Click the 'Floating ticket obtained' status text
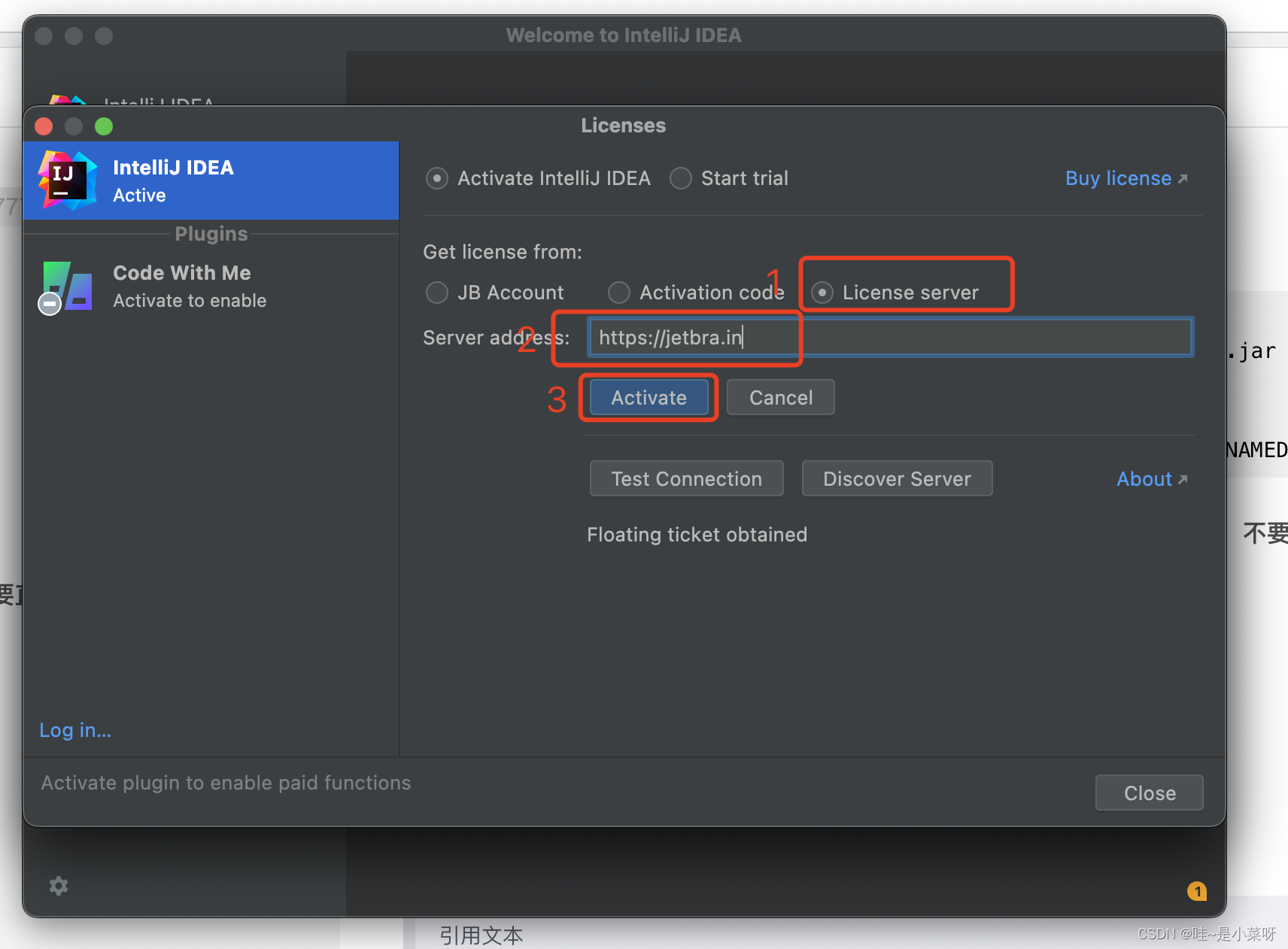Viewport: 1288px width, 949px height. point(697,535)
